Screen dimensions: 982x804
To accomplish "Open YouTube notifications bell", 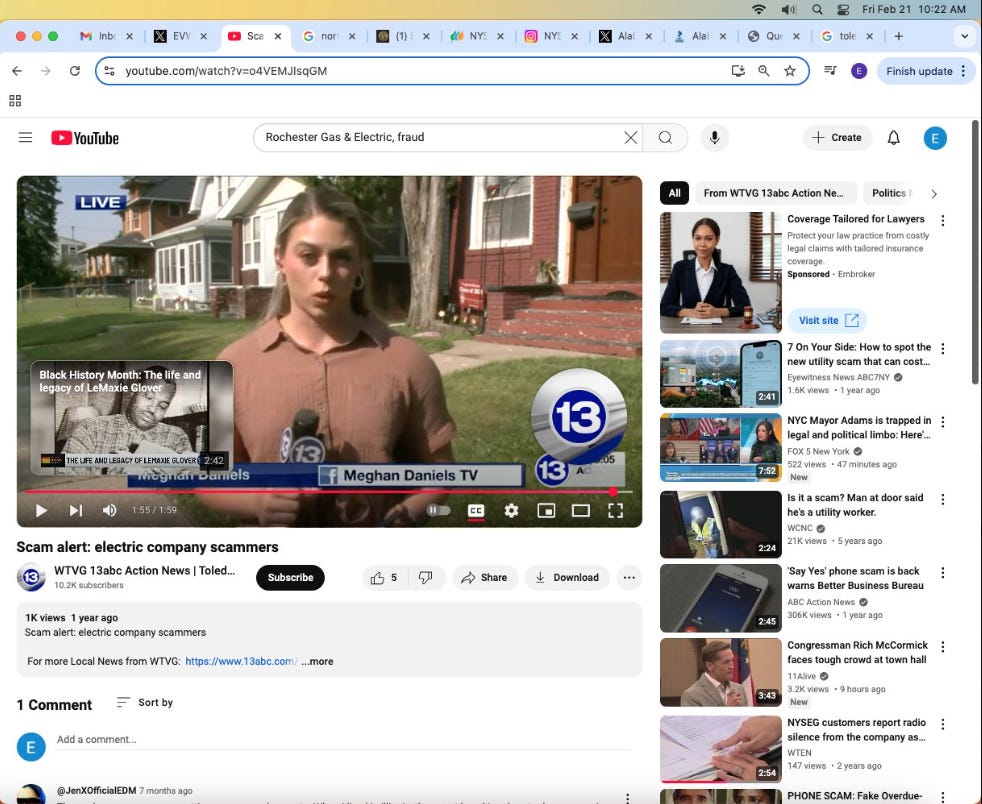I will [x=894, y=138].
